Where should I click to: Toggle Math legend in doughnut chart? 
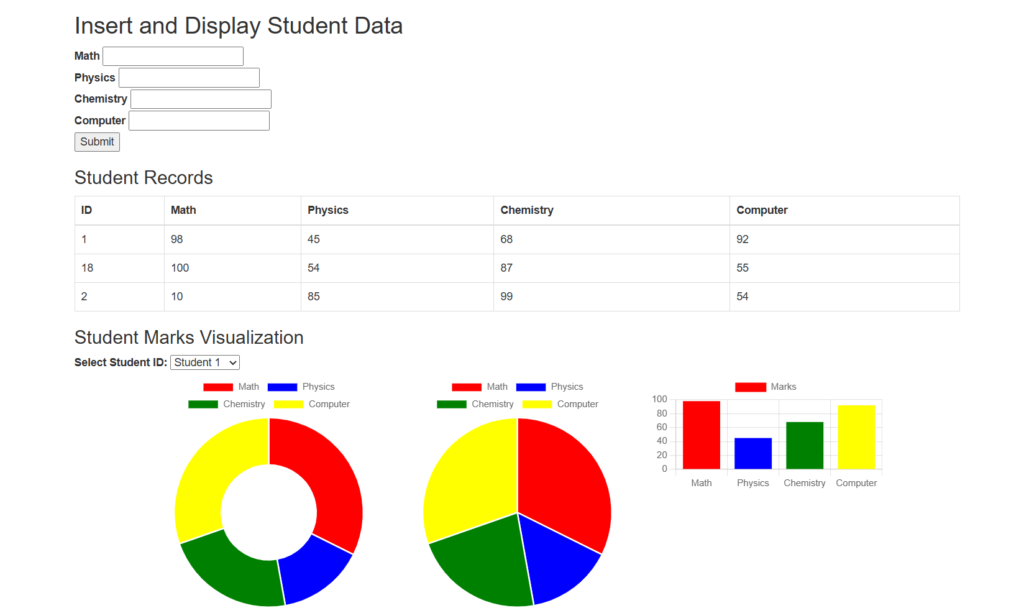231,387
